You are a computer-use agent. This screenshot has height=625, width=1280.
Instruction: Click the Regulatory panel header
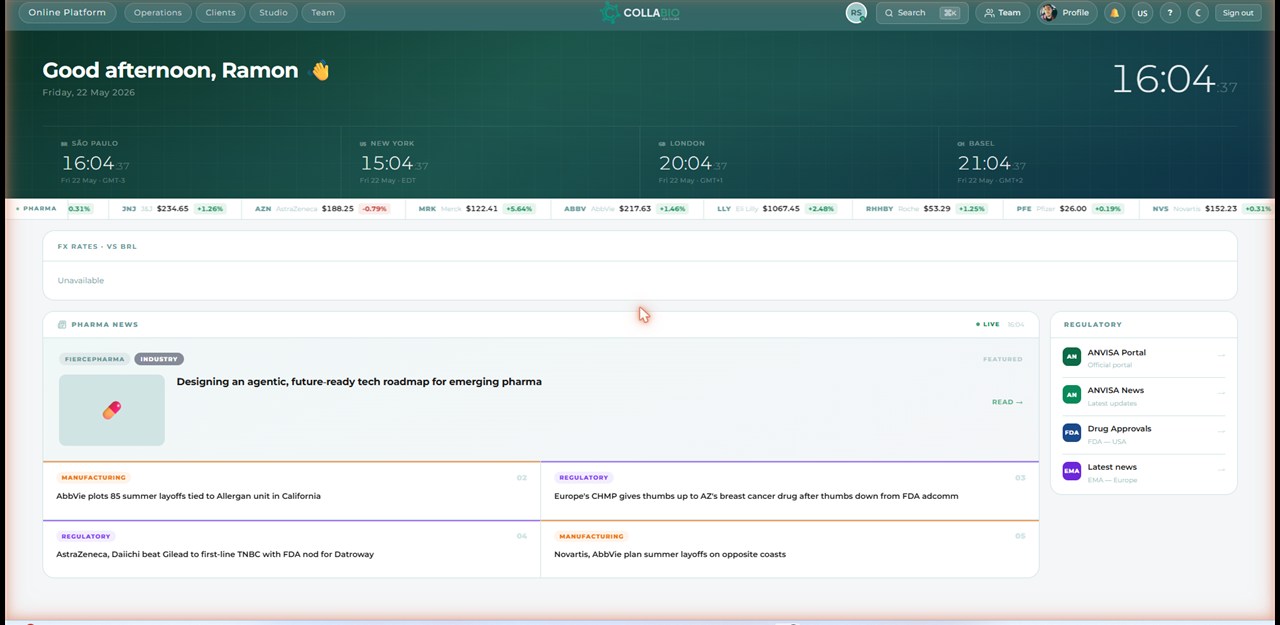pyautogui.click(x=1092, y=325)
